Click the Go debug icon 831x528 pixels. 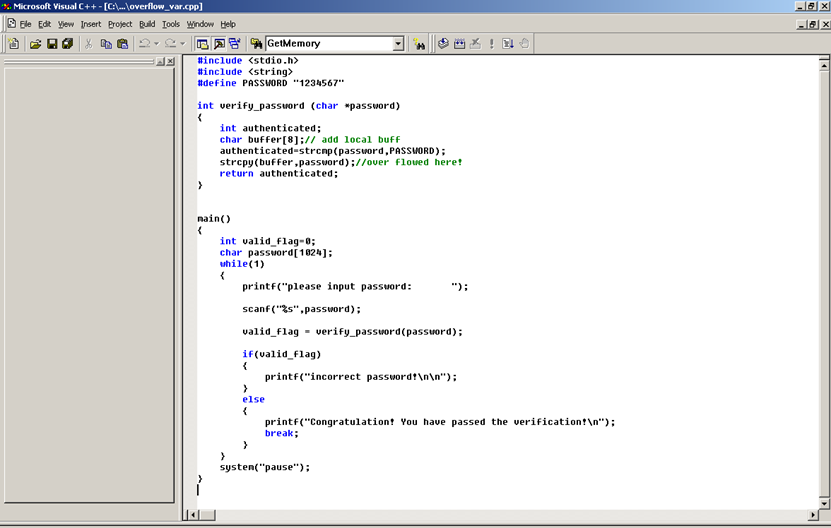[x=508, y=44]
